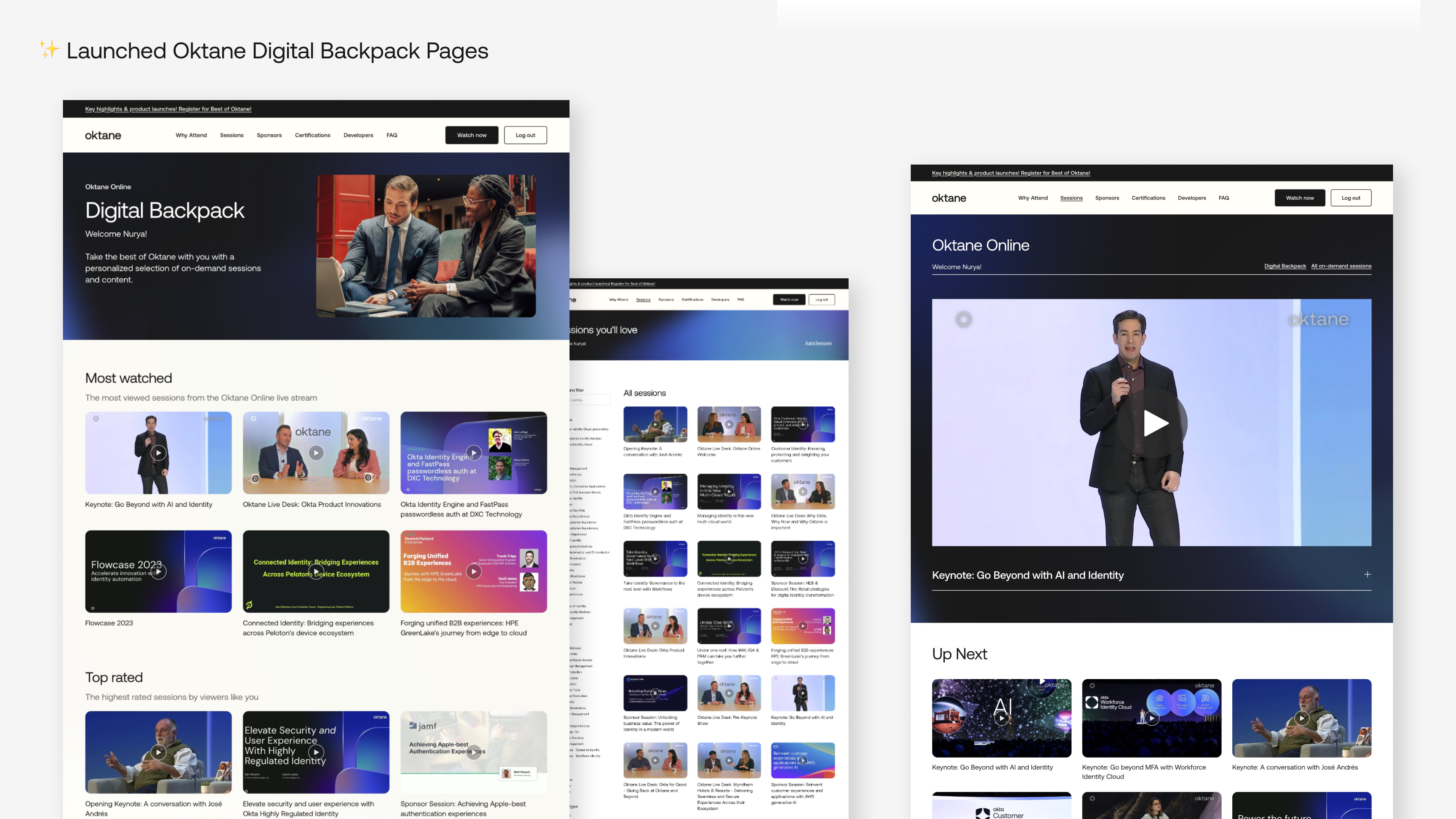Play Forging Unified B2B Experiences video in Most watched

pos(474,571)
